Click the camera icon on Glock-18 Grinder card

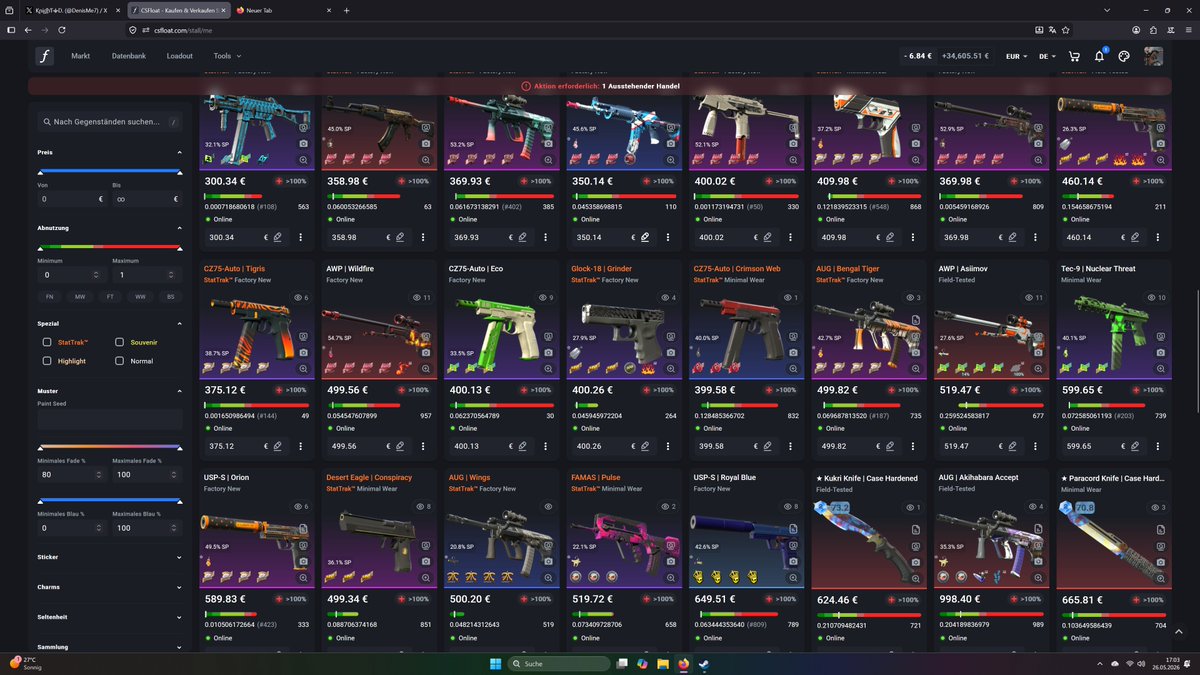671,352
